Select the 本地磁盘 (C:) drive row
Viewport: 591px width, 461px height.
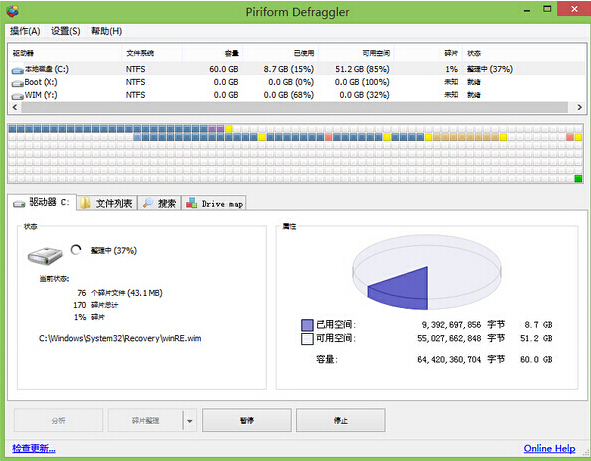pos(297,69)
